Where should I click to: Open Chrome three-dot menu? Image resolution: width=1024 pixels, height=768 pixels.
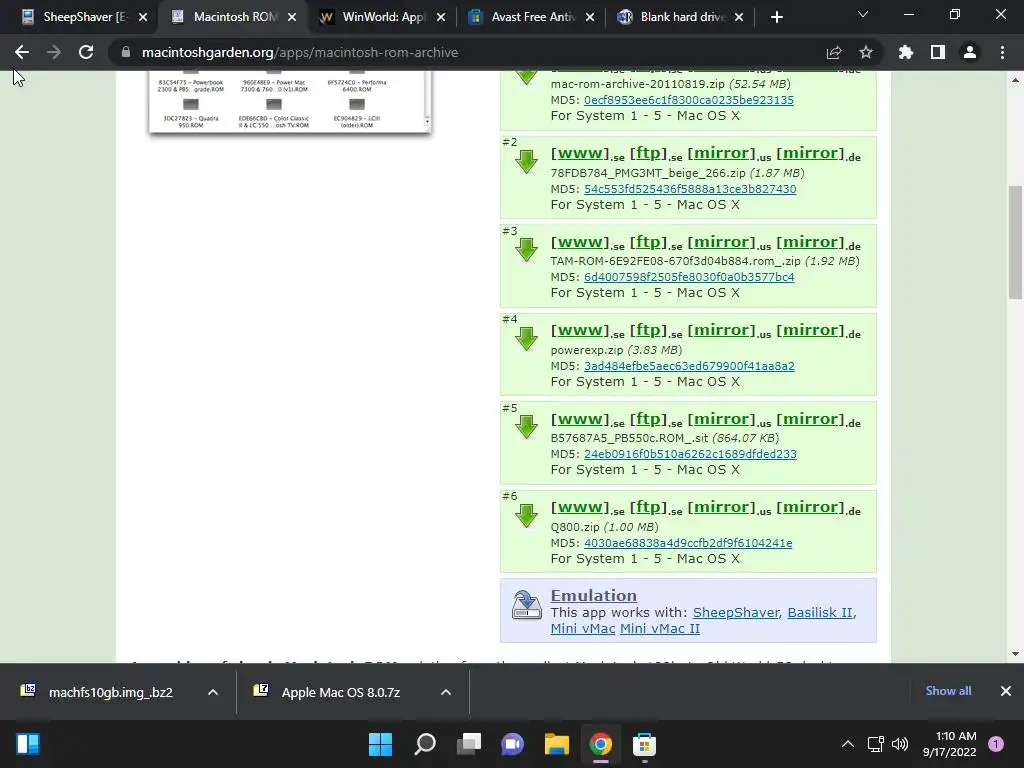click(x=1002, y=52)
